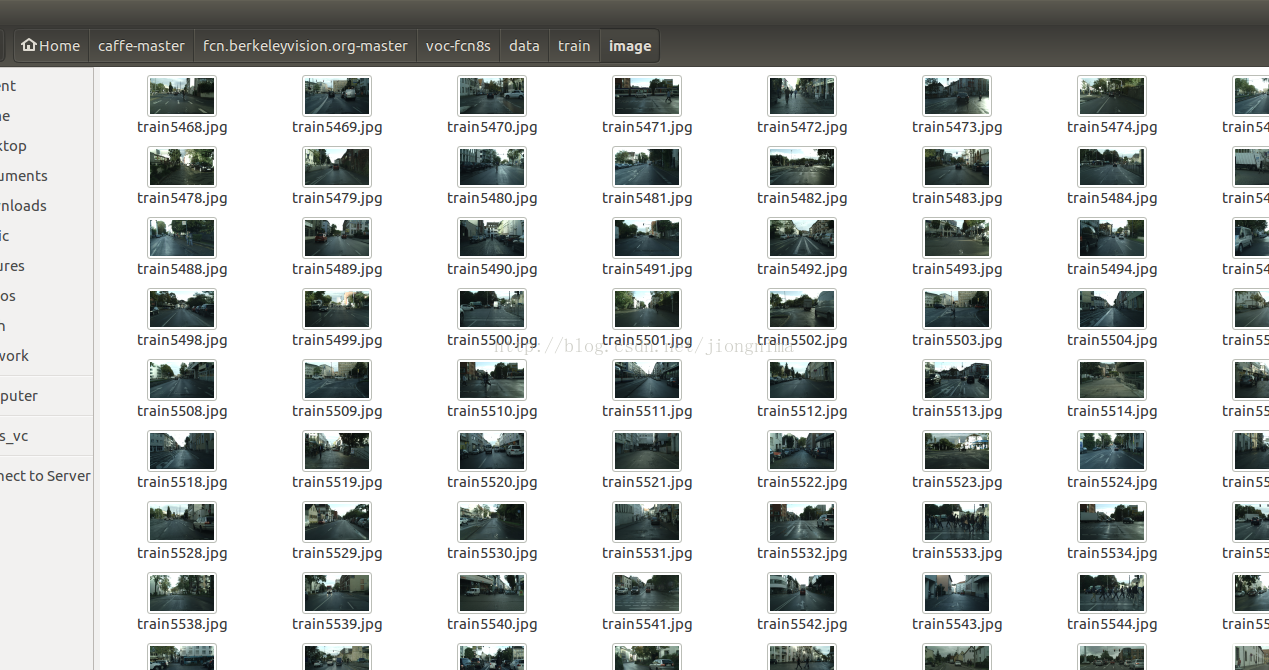
Task: Select train5523.jpg thumbnail
Action: click(x=957, y=451)
